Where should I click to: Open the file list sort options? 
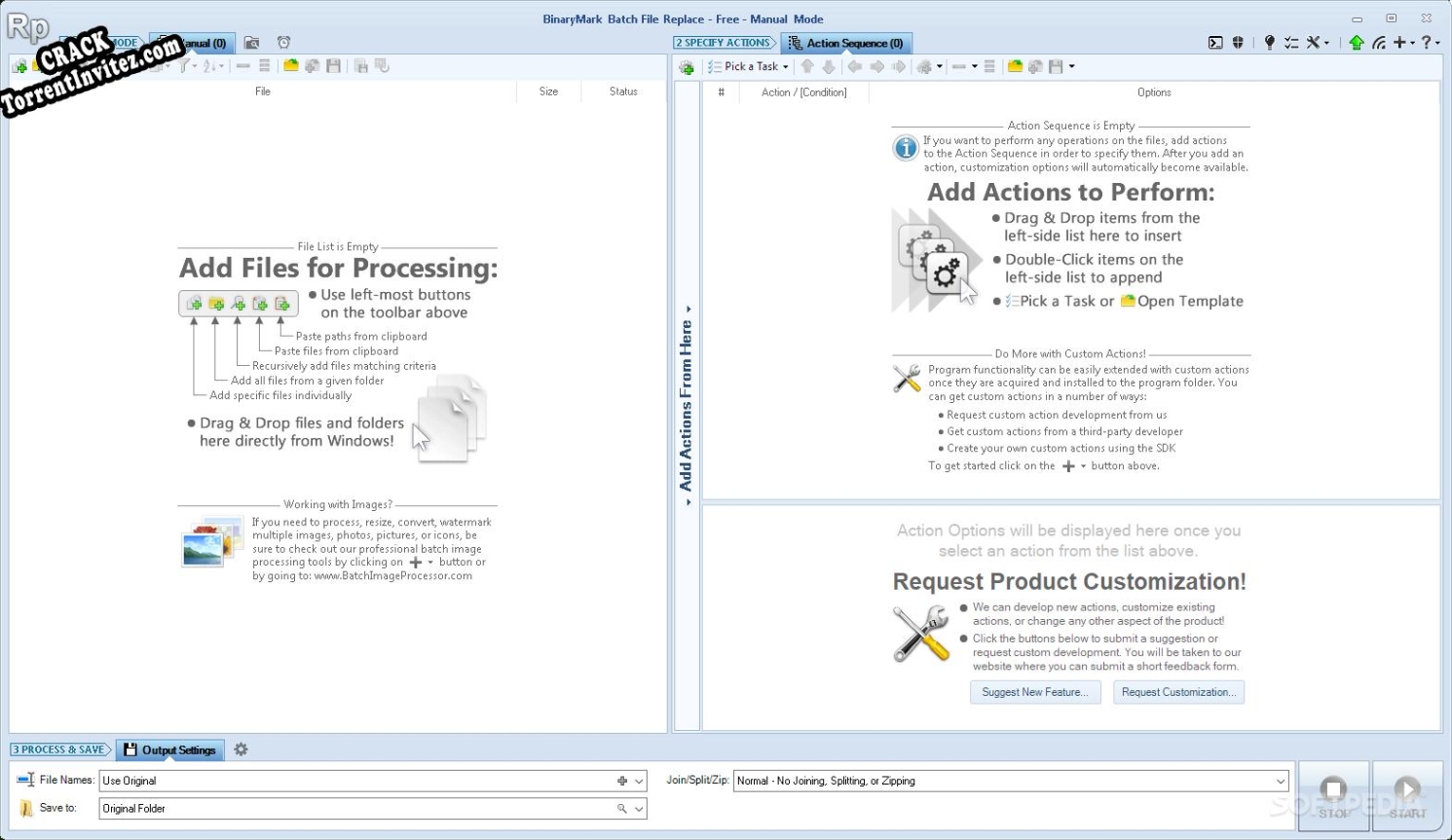tap(212, 66)
